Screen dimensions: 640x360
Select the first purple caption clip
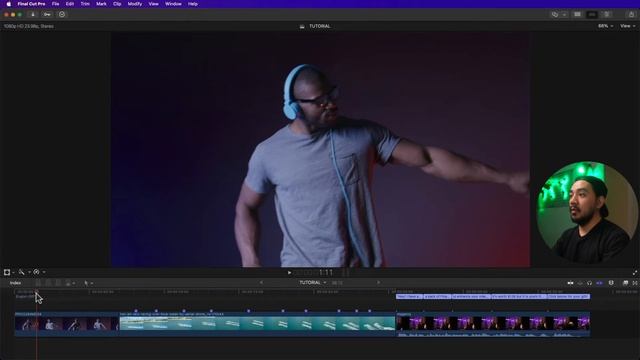[409, 297]
